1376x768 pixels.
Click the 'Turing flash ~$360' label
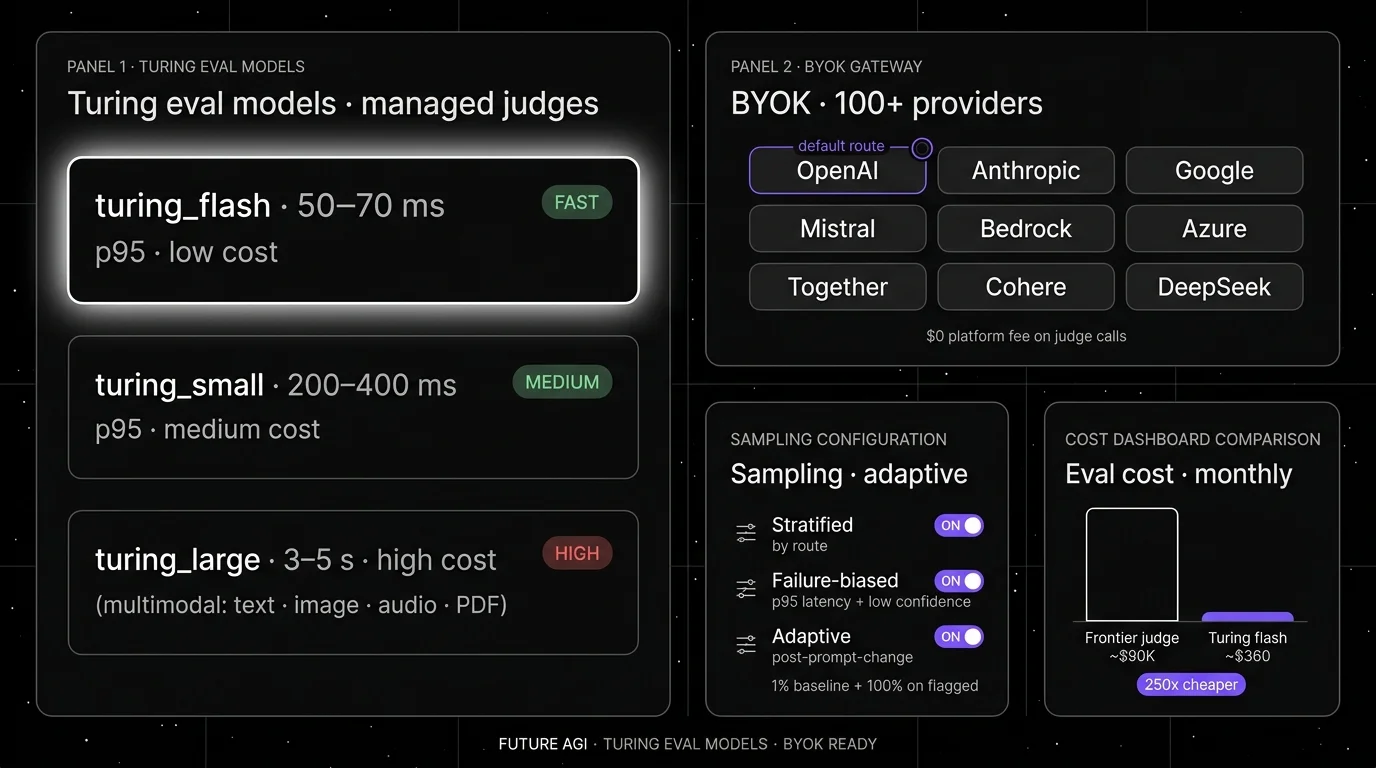(x=1247, y=647)
